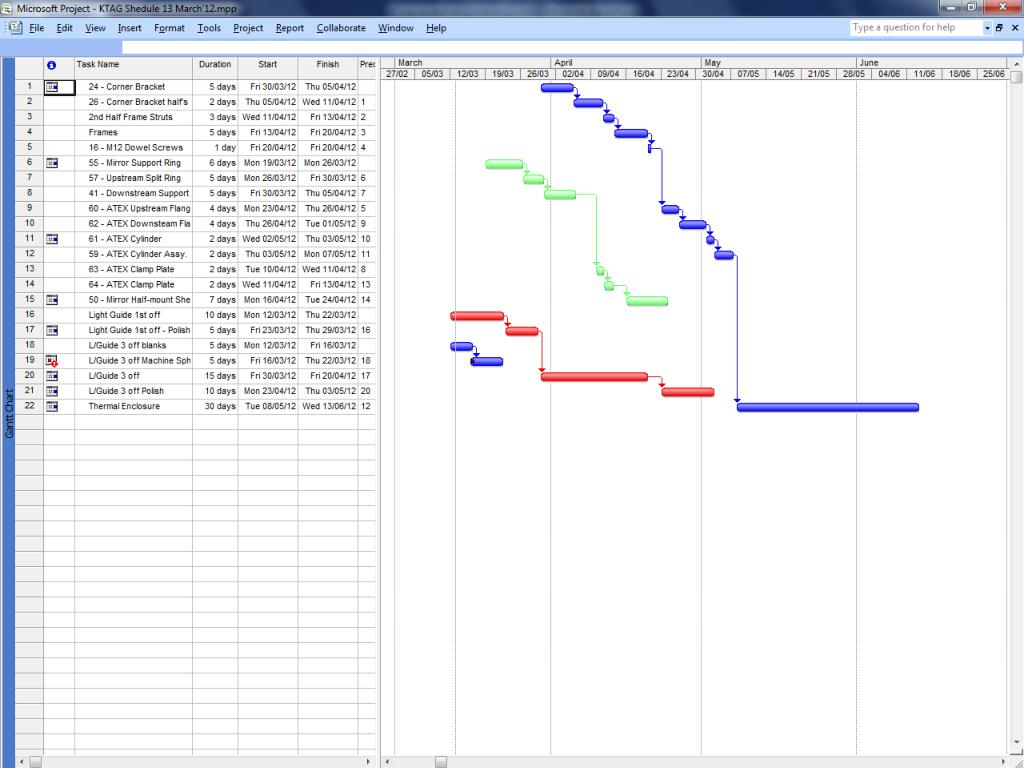Click the constraint icon in row 6
Screen dimensions: 1024x768
click(52, 163)
